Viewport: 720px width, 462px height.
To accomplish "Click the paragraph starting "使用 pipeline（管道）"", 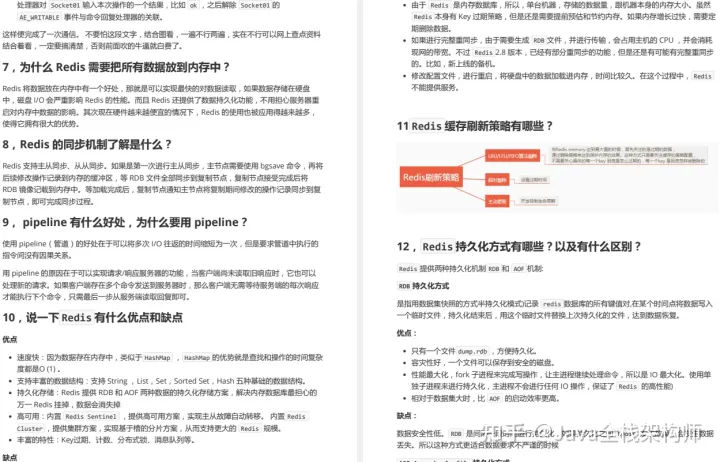I will point(160,249).
